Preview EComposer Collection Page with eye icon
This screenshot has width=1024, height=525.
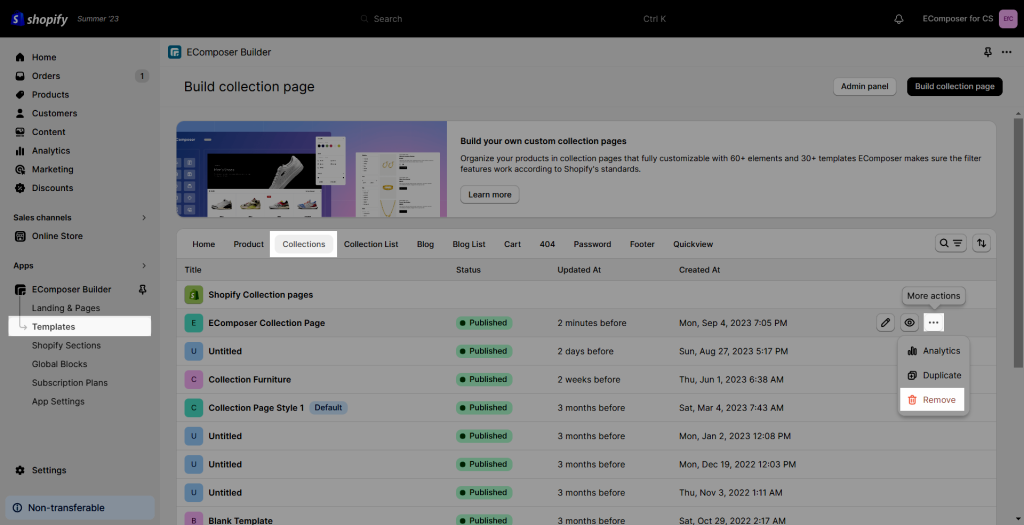coord(909,323)
